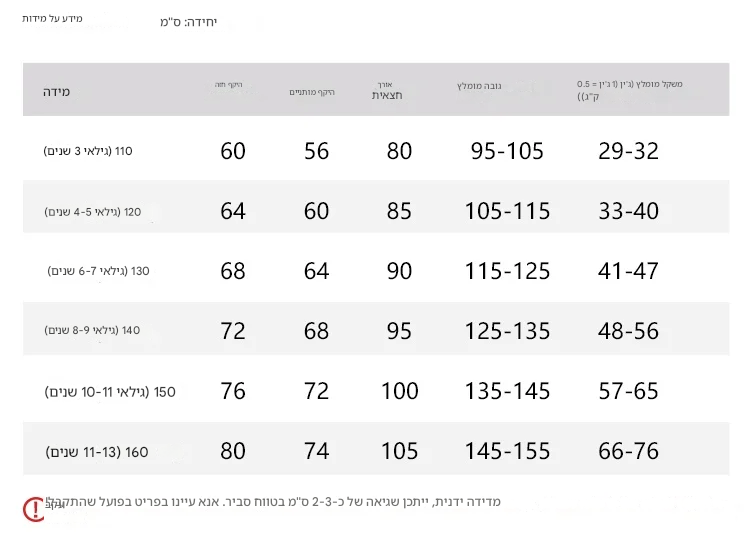Select the 'מידה' column header
The height and width of the screenshot is (542, 750).
coord(56,91)
